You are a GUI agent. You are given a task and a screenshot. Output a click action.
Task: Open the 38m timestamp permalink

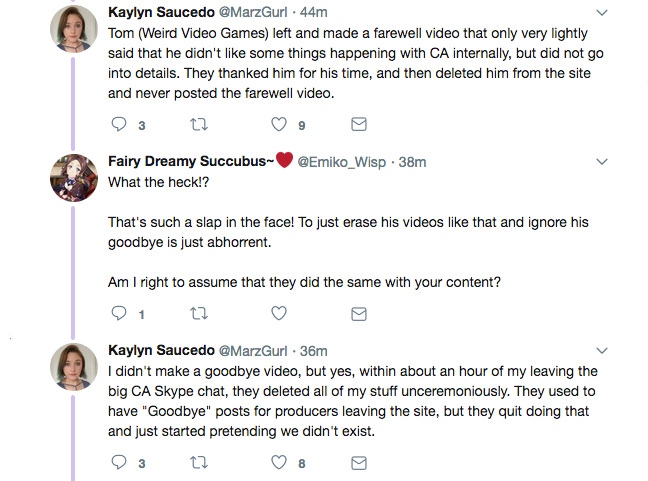click(412, 162)
